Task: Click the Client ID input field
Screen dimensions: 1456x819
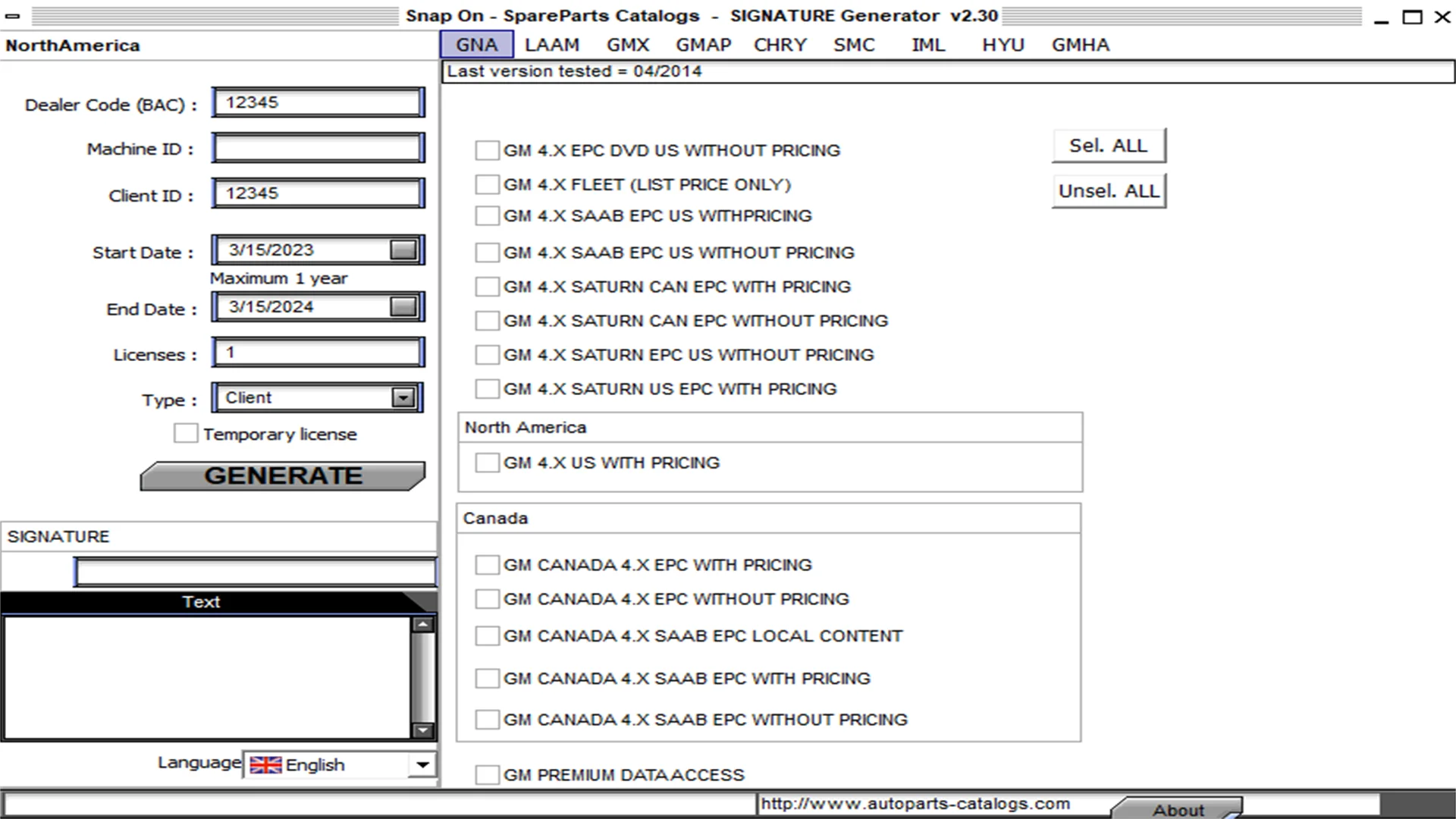Action: (318, 193)
